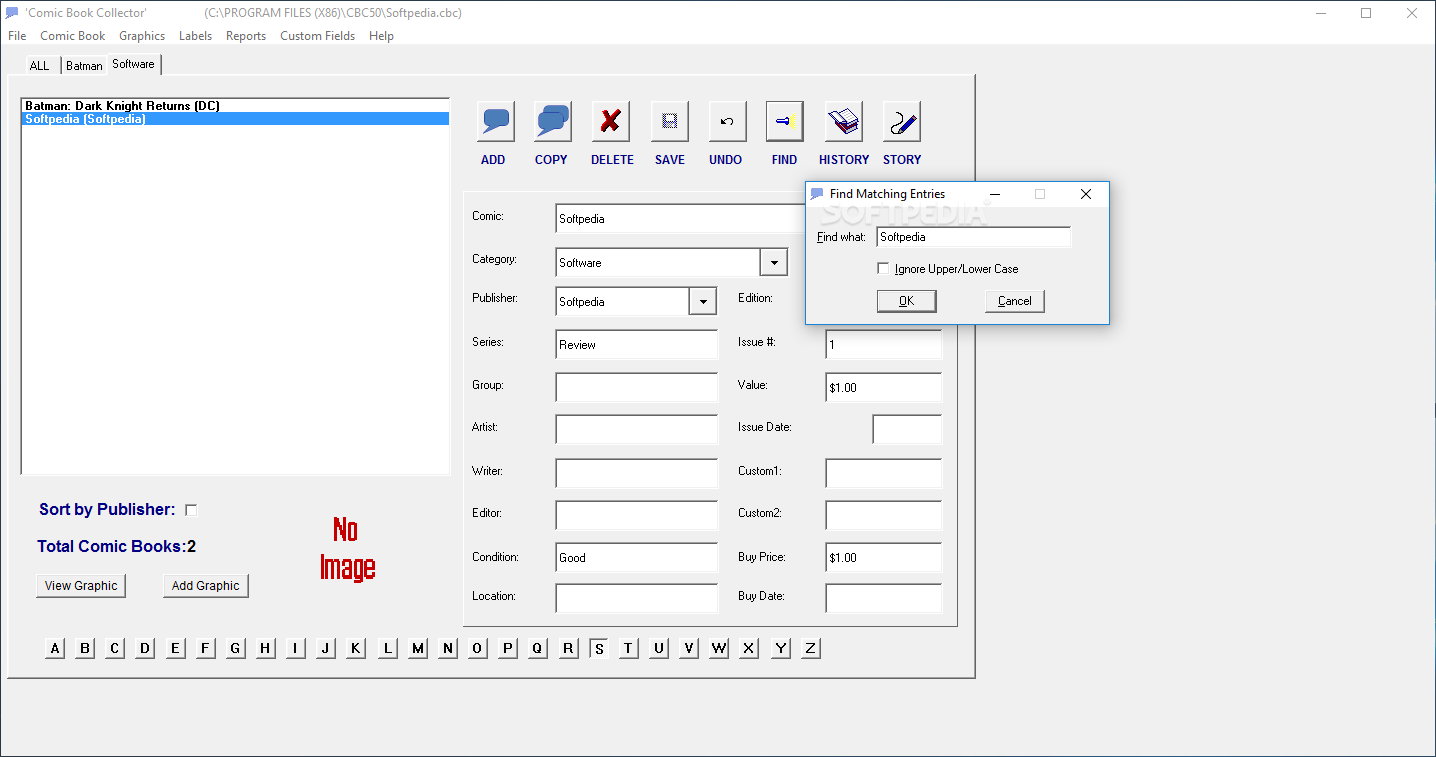Cancel the Find Matching Entries dialog

point(1015,301)
